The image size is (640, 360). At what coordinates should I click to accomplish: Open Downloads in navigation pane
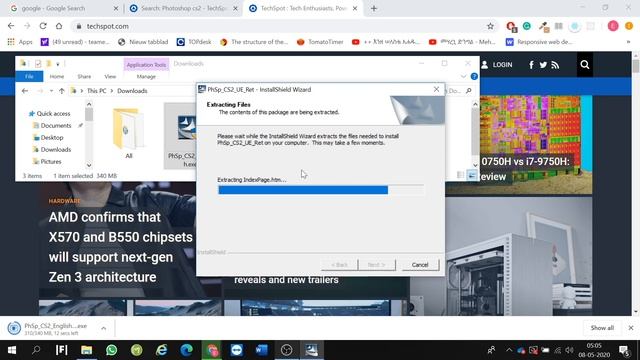(x=56, y=149)
